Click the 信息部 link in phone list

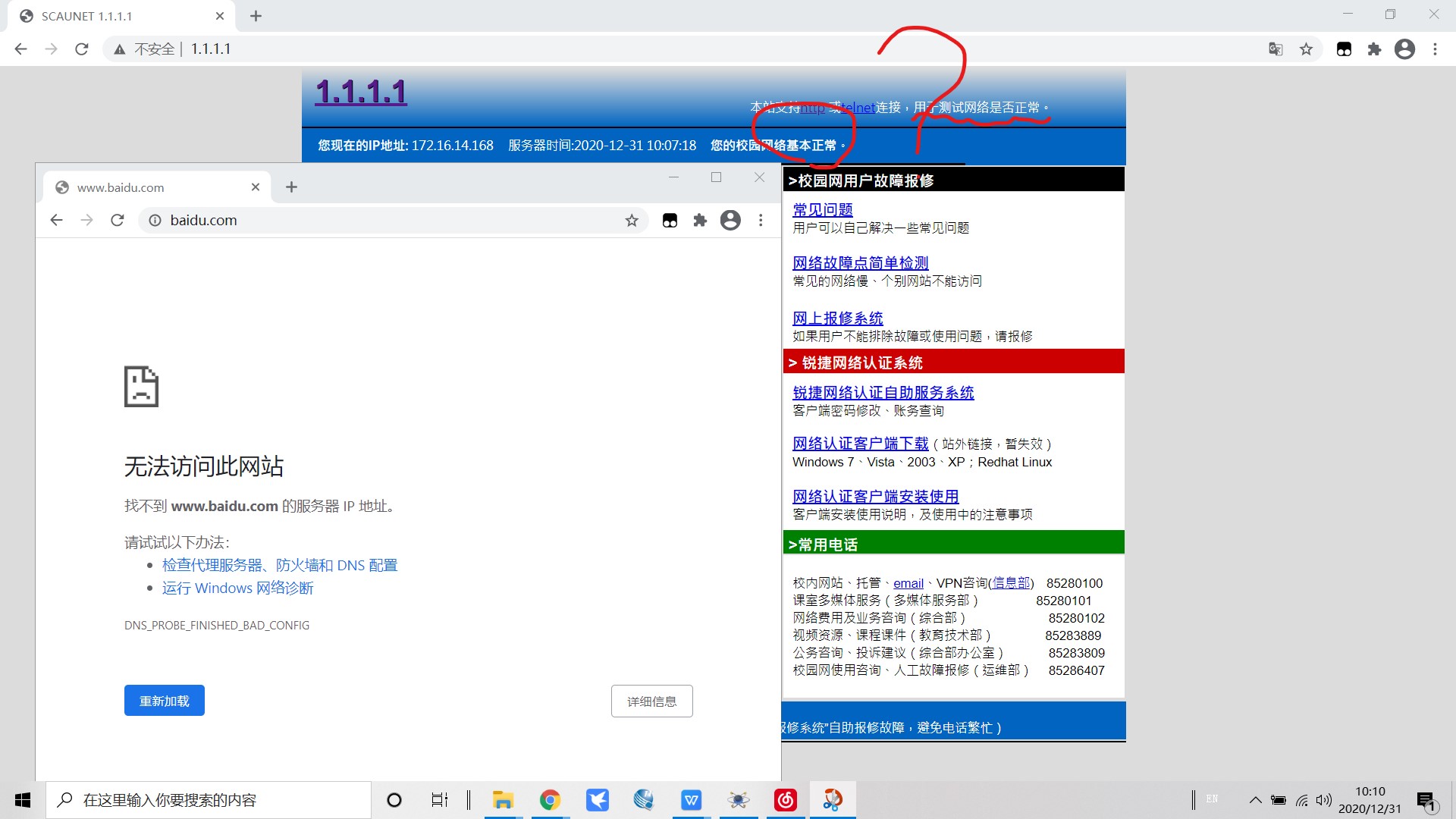(1011, 583)
